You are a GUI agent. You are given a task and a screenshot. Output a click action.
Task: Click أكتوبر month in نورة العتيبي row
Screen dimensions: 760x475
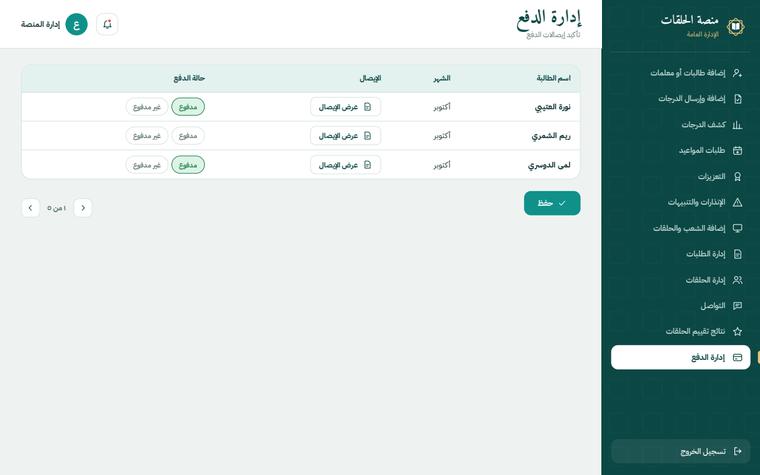coord(442,107)
